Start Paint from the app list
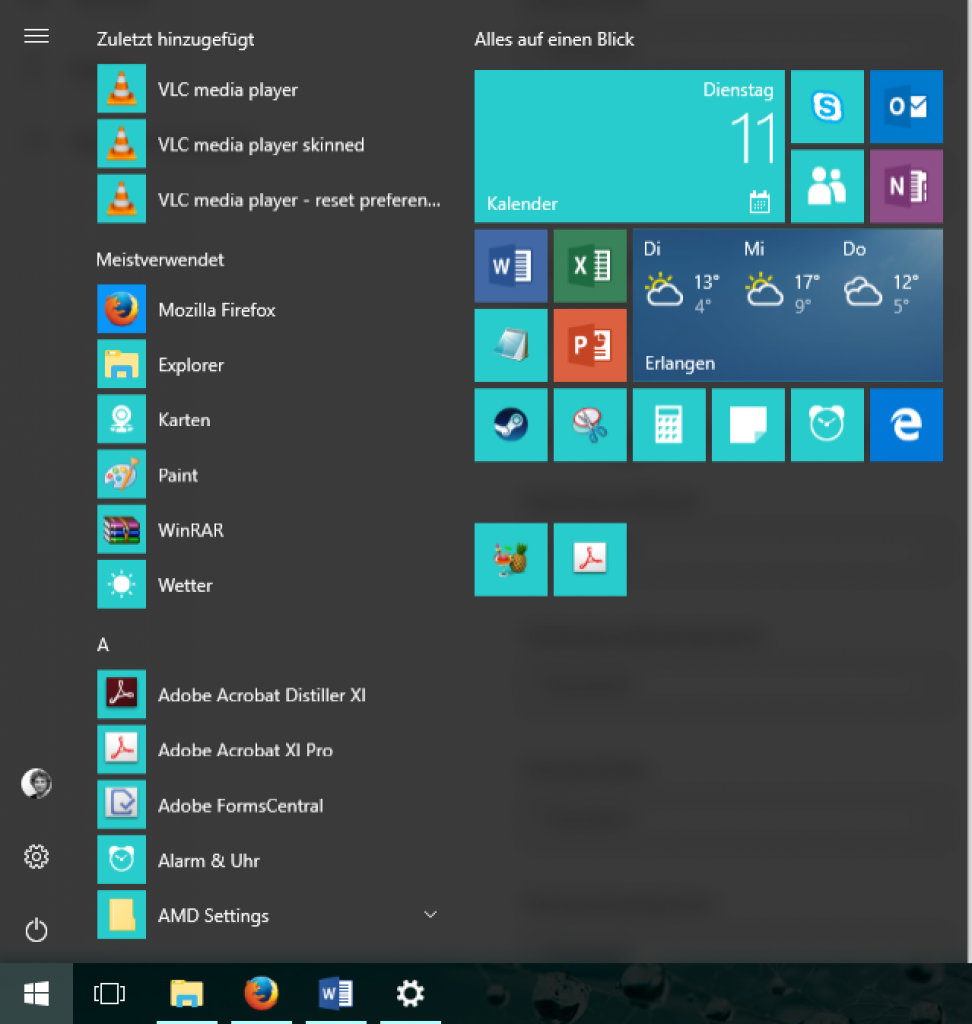Viewport: 972px width, 1024px height. (x=270, y=475)
